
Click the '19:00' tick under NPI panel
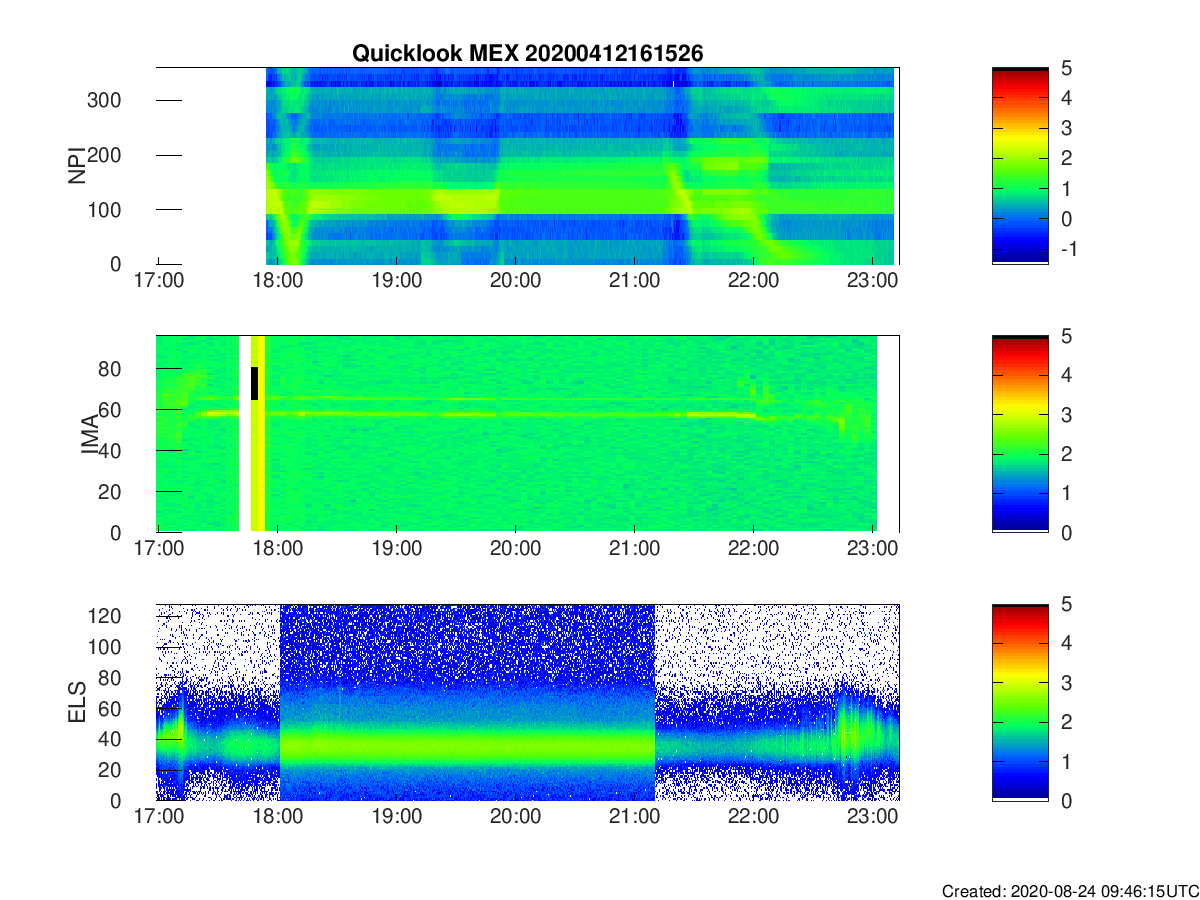(x=396, y=281)
